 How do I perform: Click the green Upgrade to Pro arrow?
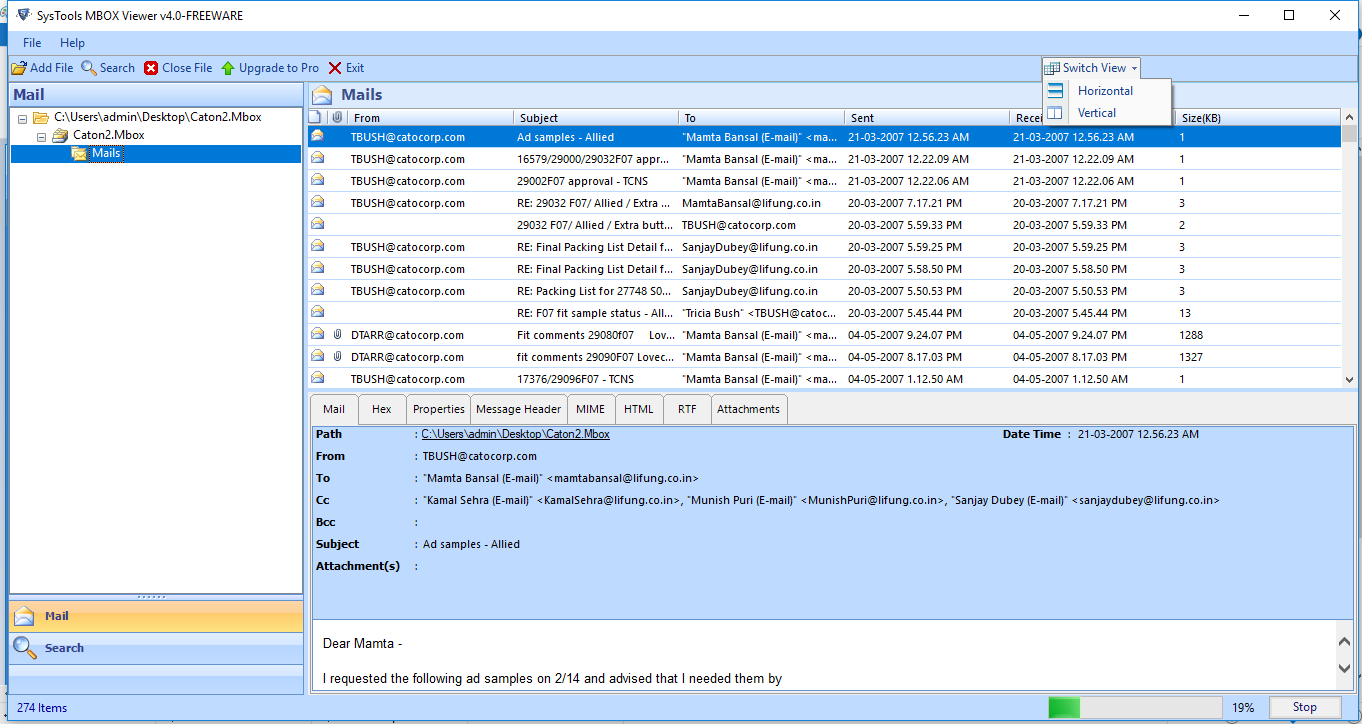click(228, 68)
